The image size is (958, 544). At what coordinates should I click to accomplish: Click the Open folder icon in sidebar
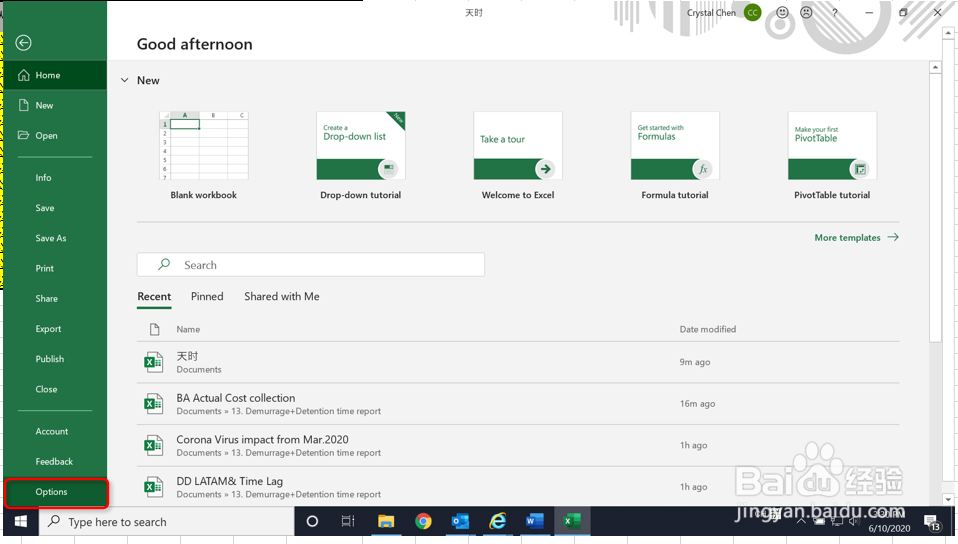pos(23,135)
